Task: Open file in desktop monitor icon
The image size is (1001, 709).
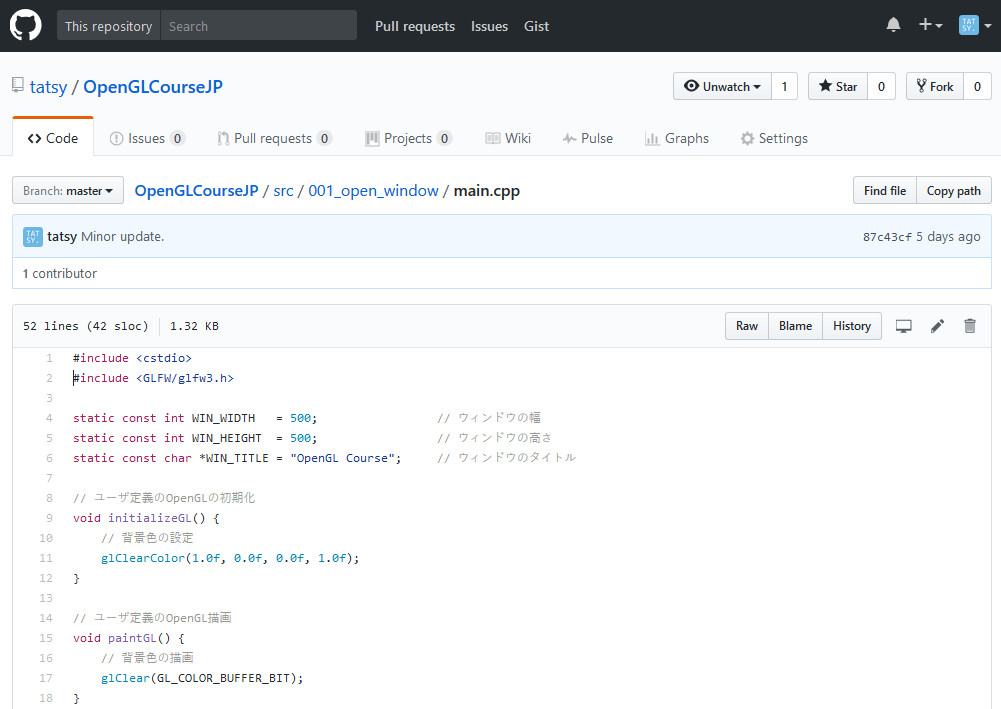Action: [x=904, y=326]
